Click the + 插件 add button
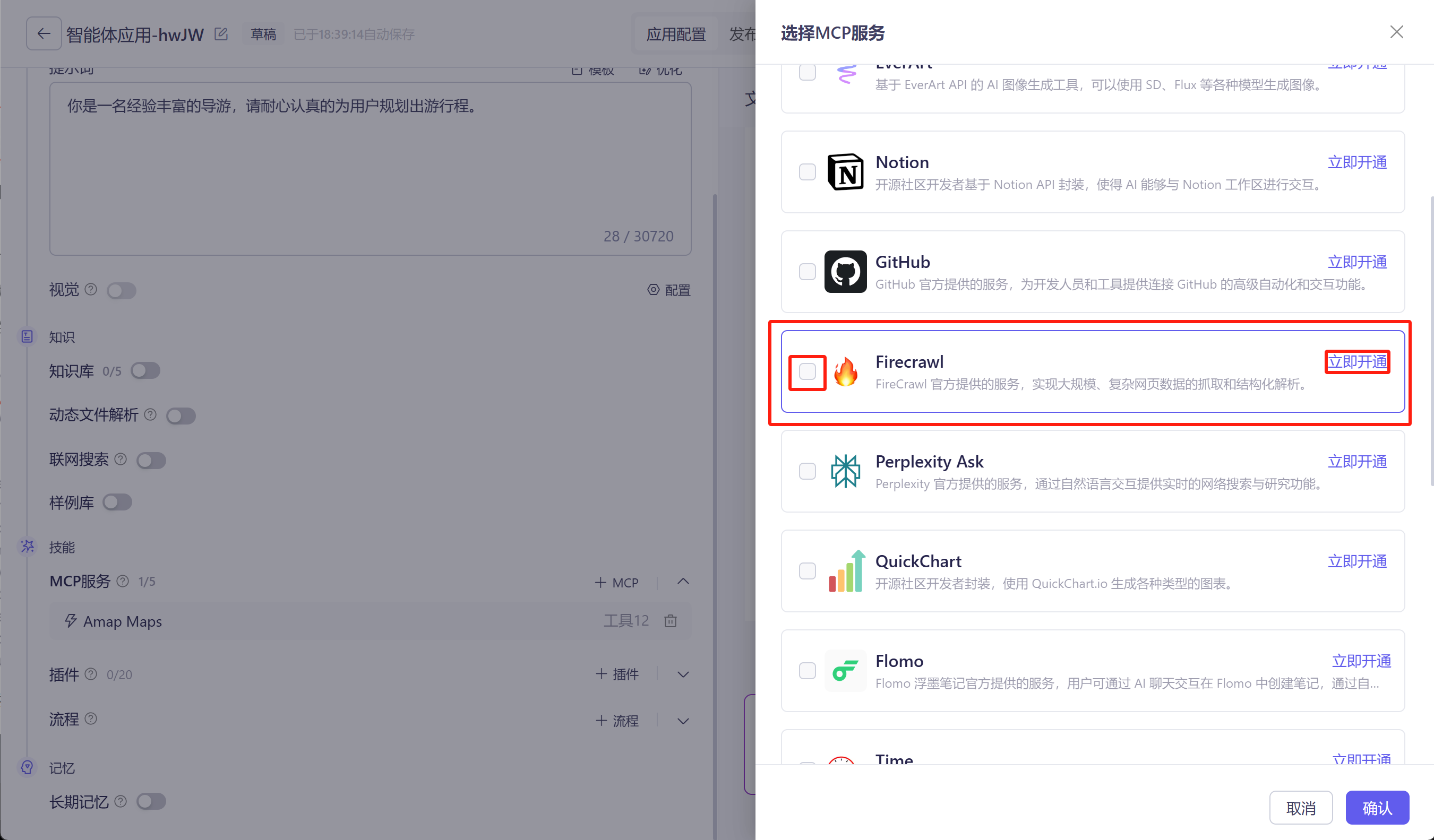1434x840 pixels. 617,674
